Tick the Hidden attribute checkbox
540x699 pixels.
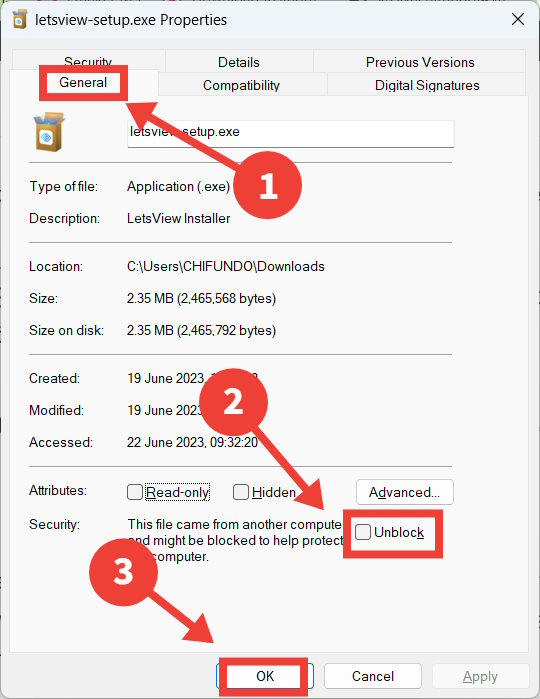[241, 492]
